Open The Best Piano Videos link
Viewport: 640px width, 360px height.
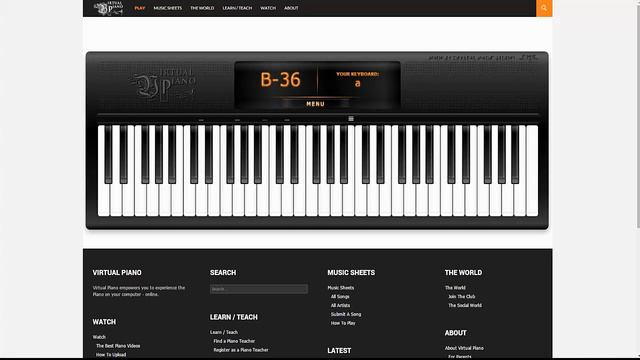point(118,346)
